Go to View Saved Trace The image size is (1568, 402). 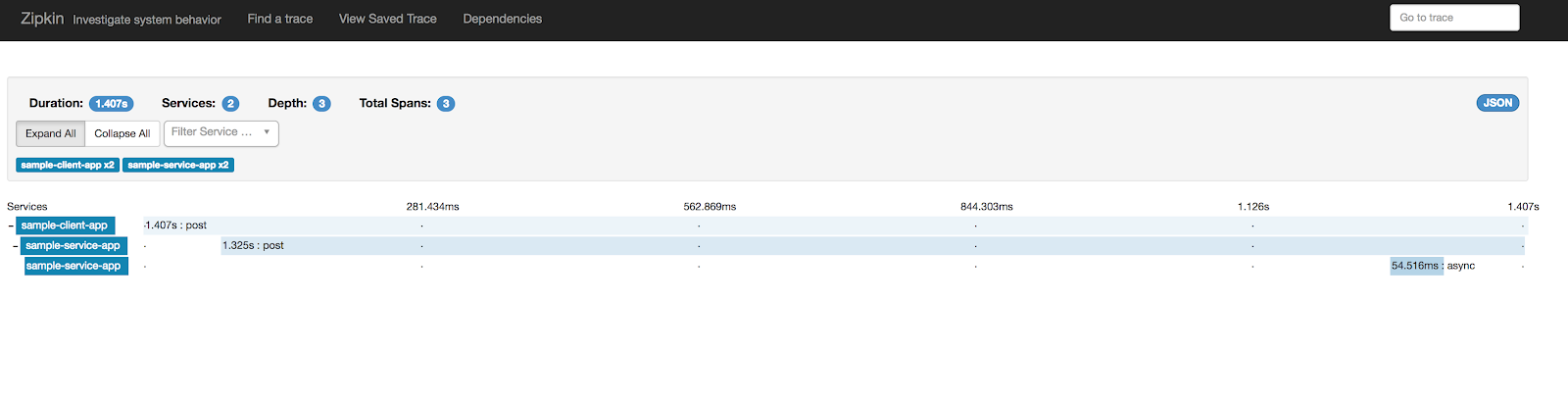coord(388,19)
